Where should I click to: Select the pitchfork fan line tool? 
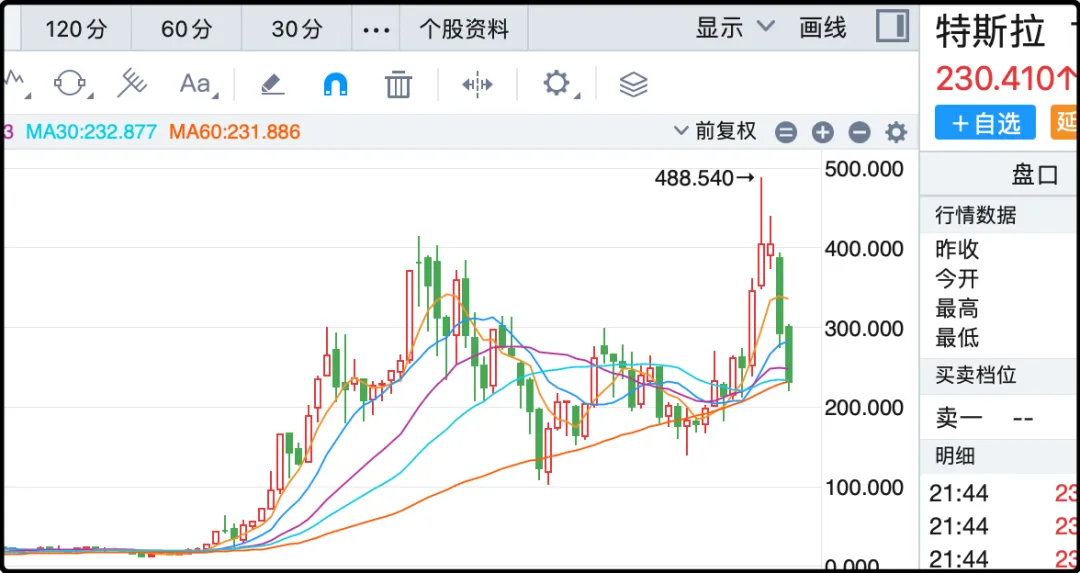tap(131, 84)
